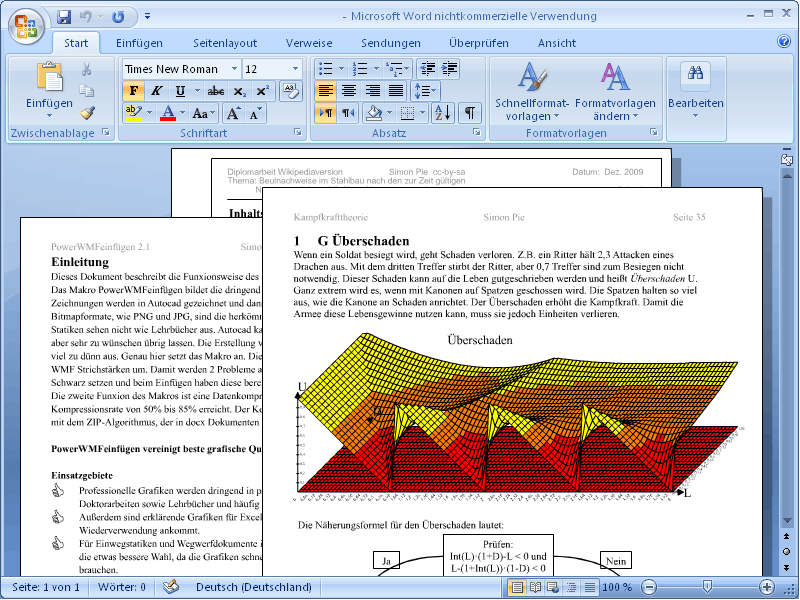The height and width of the screenshot is (600, 800).
Task: Toggle paragraph marks display (¶)
Action: point(470,113)
